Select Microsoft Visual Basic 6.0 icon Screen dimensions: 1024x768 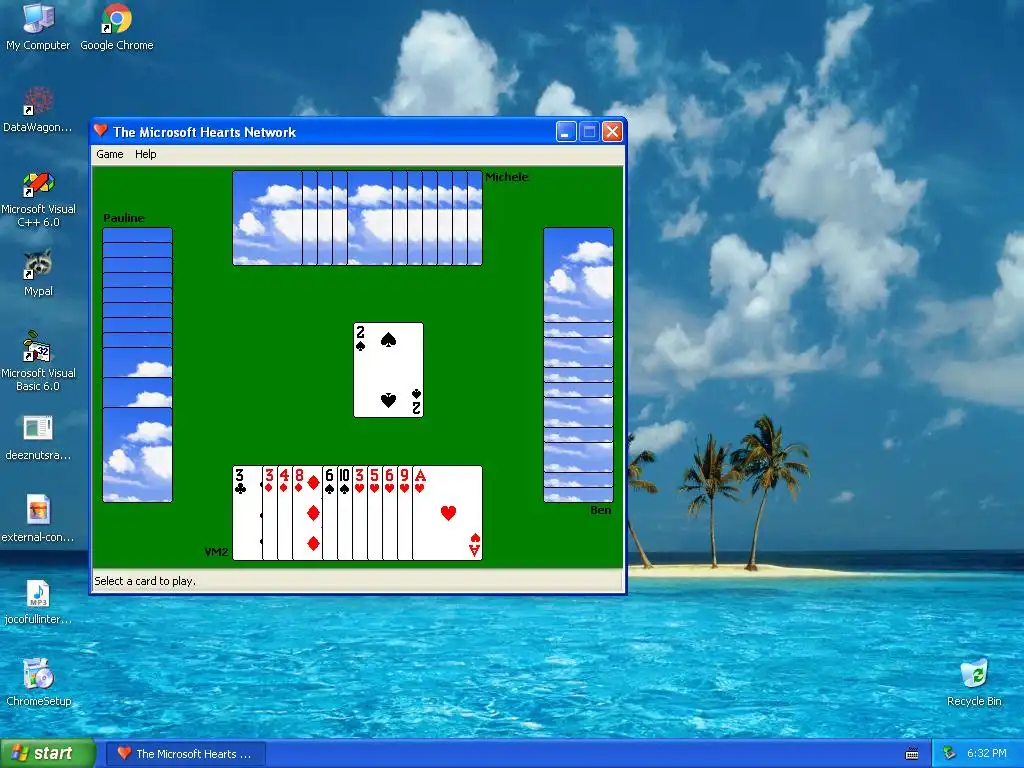(x=38, y=362)
